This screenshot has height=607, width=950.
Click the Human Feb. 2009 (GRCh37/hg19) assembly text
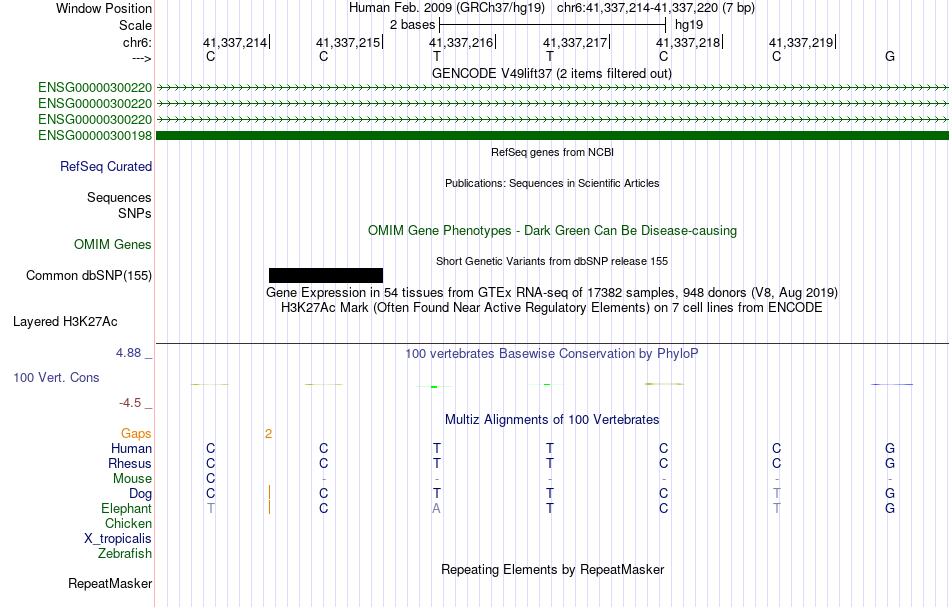447,8
